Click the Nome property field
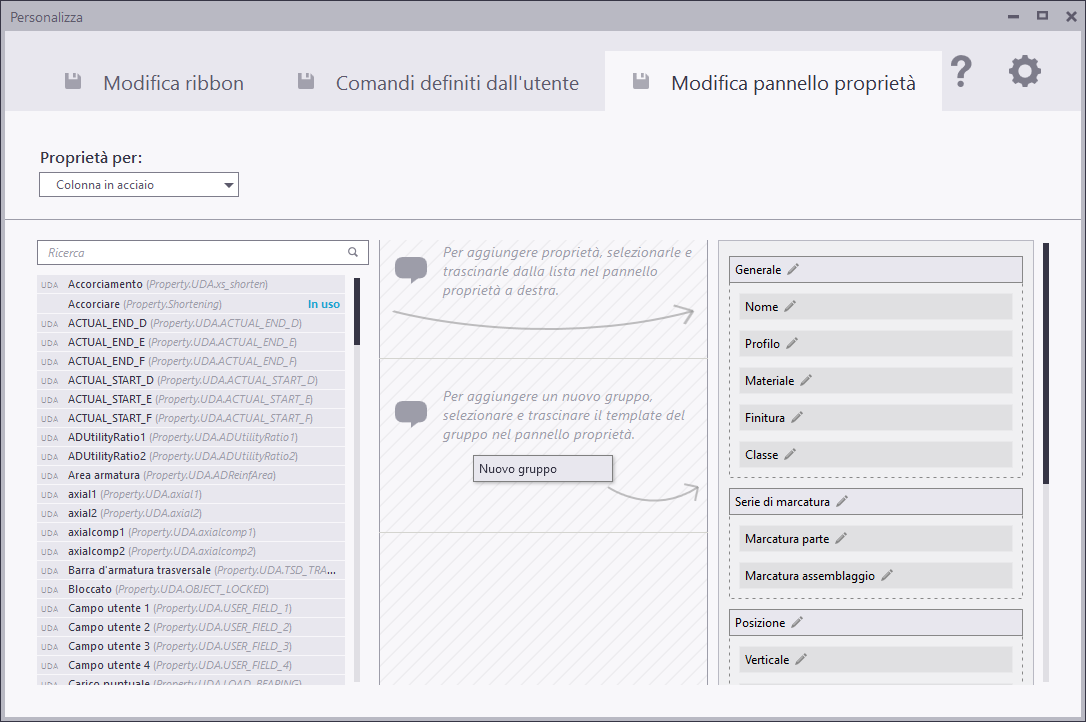Screen dimensions: 1086x722 [875, 306]
